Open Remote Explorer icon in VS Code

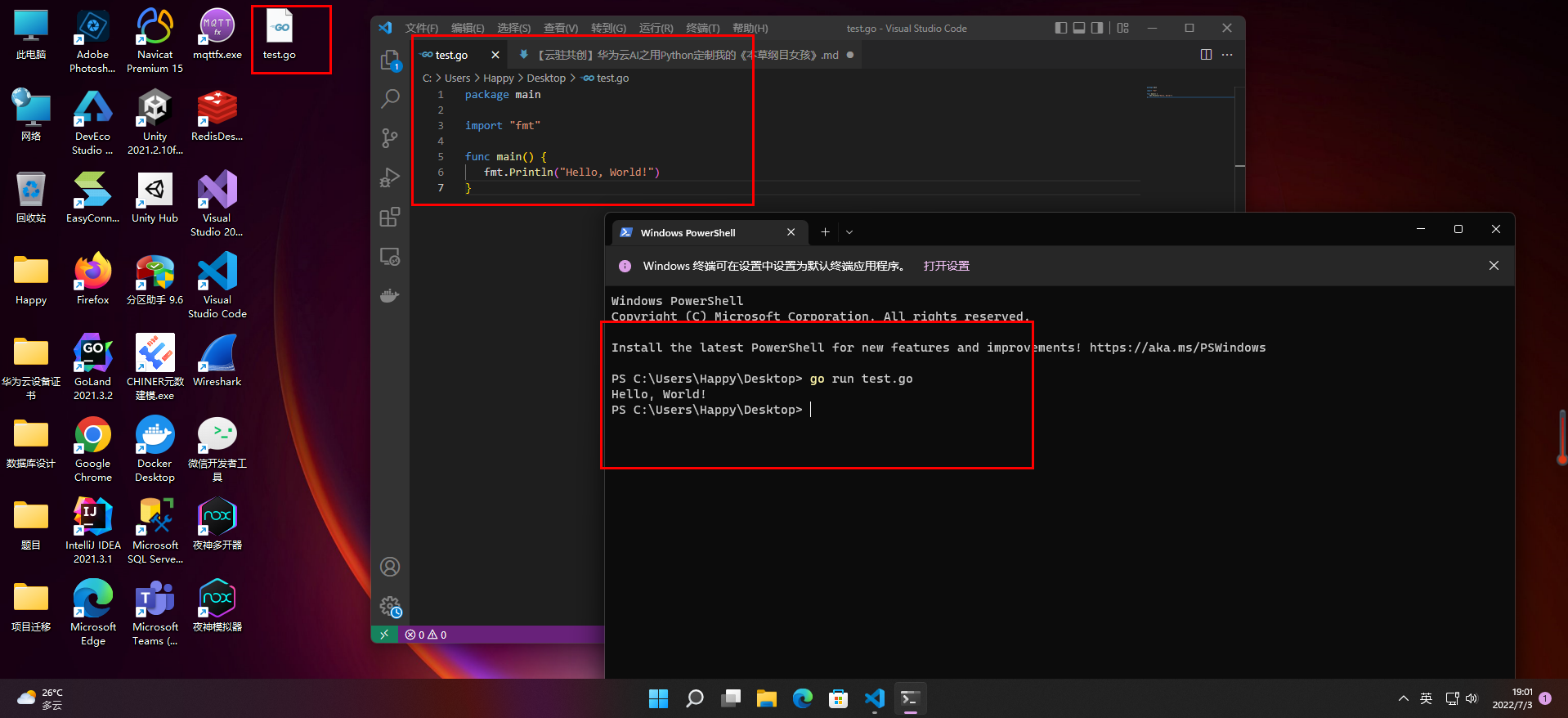point(390,257)
